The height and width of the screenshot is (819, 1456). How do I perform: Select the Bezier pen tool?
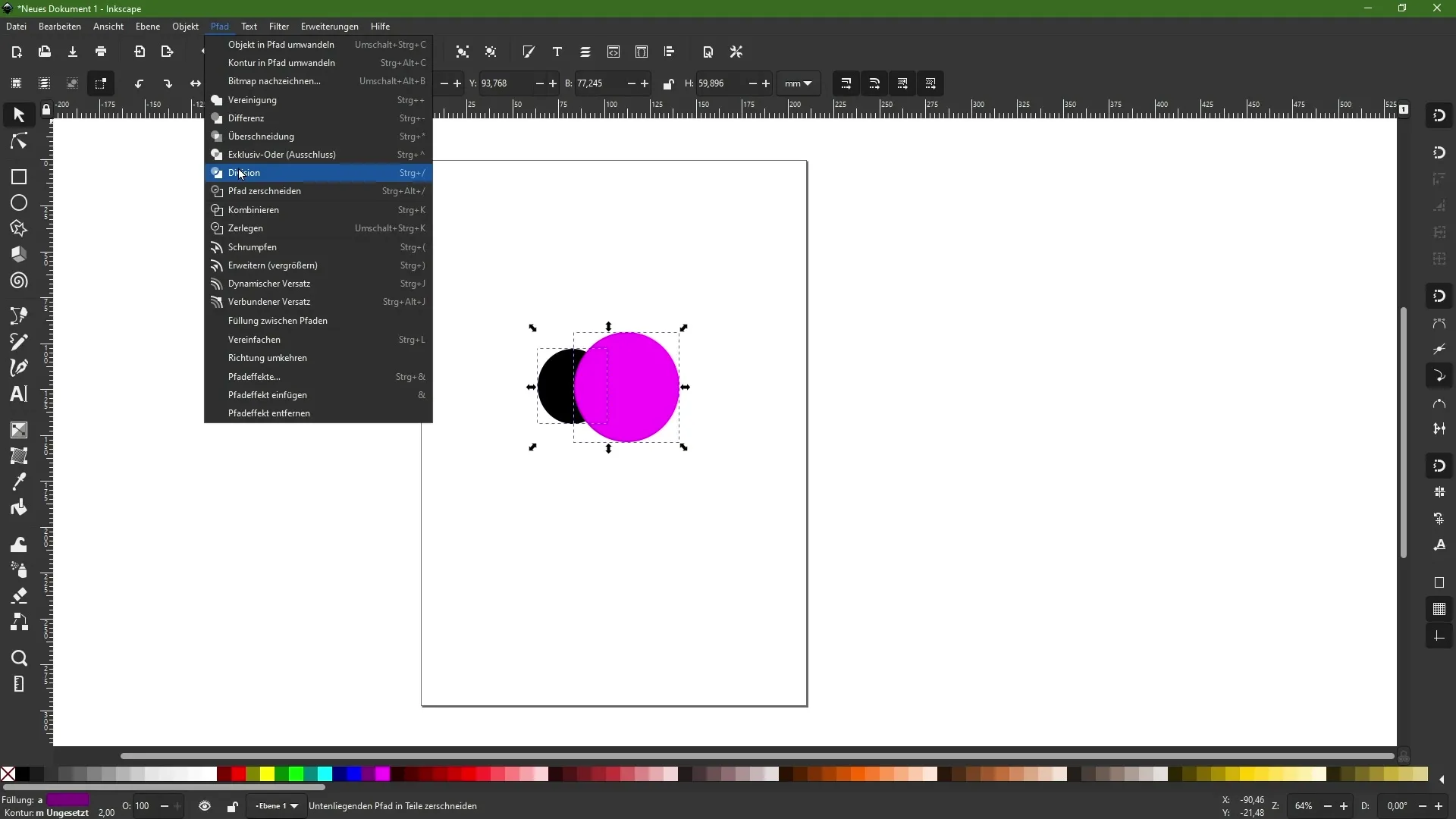click(19, 316)
